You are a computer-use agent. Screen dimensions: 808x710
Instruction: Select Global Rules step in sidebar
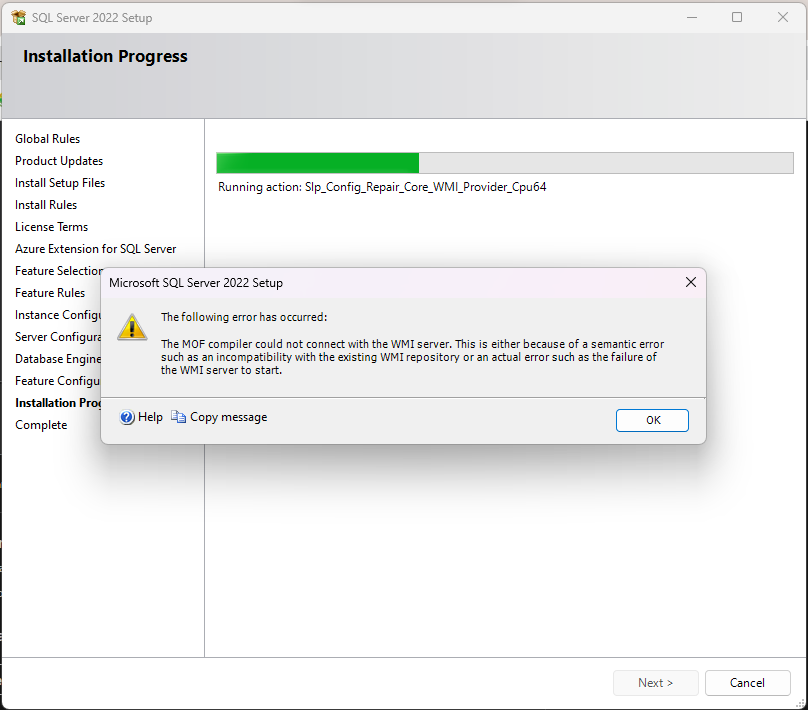[47, 139]
